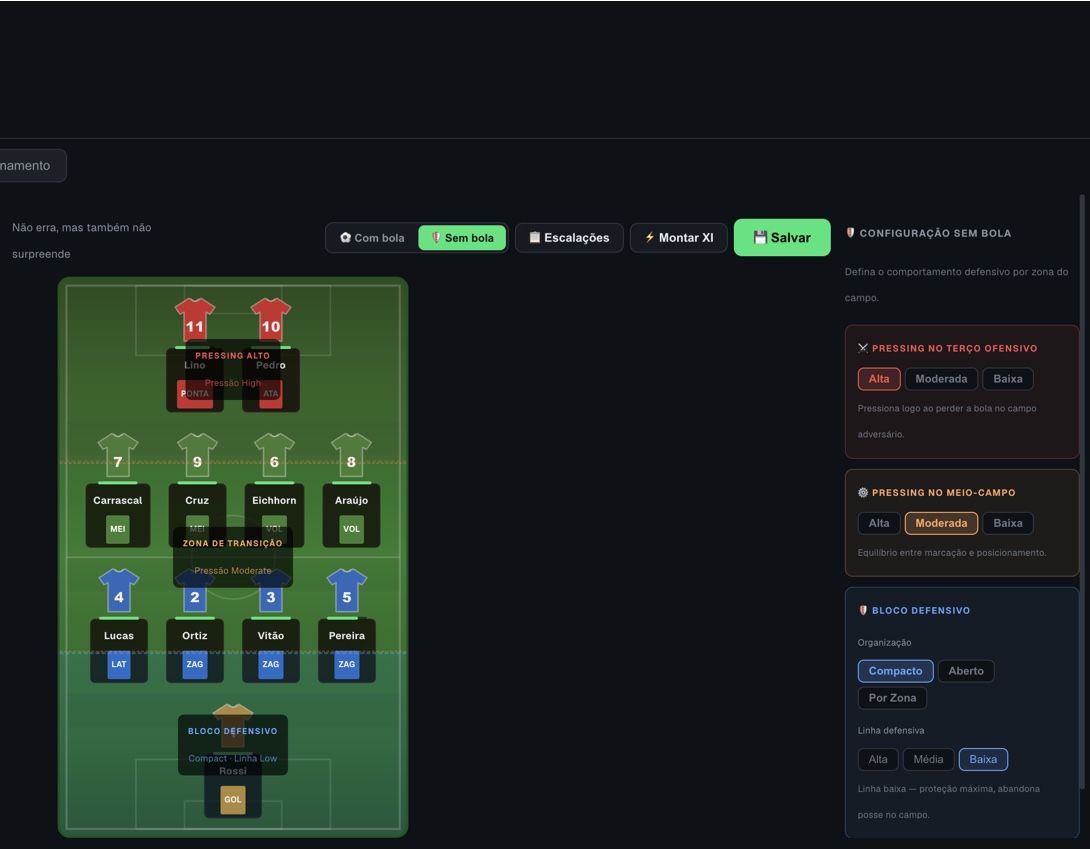Select red jersey number 10 (Pedro)

[270, 319]
